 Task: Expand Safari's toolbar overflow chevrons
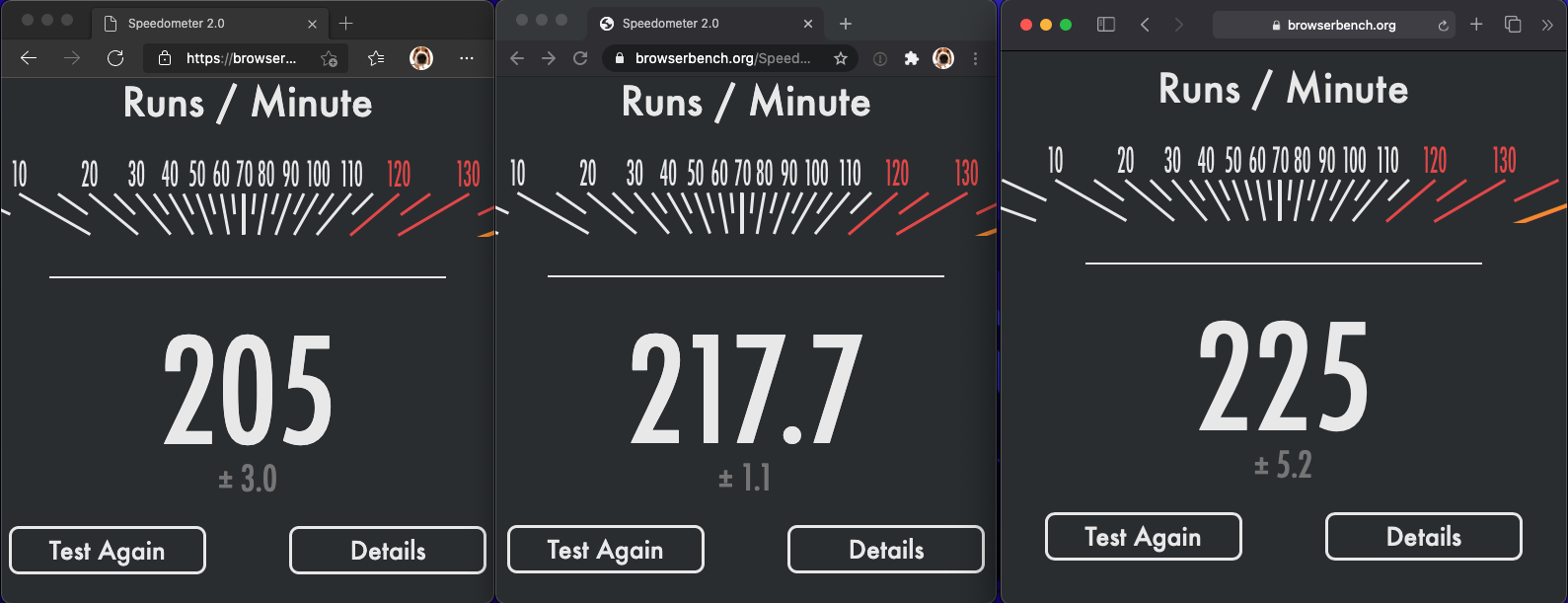point(1547,25)
